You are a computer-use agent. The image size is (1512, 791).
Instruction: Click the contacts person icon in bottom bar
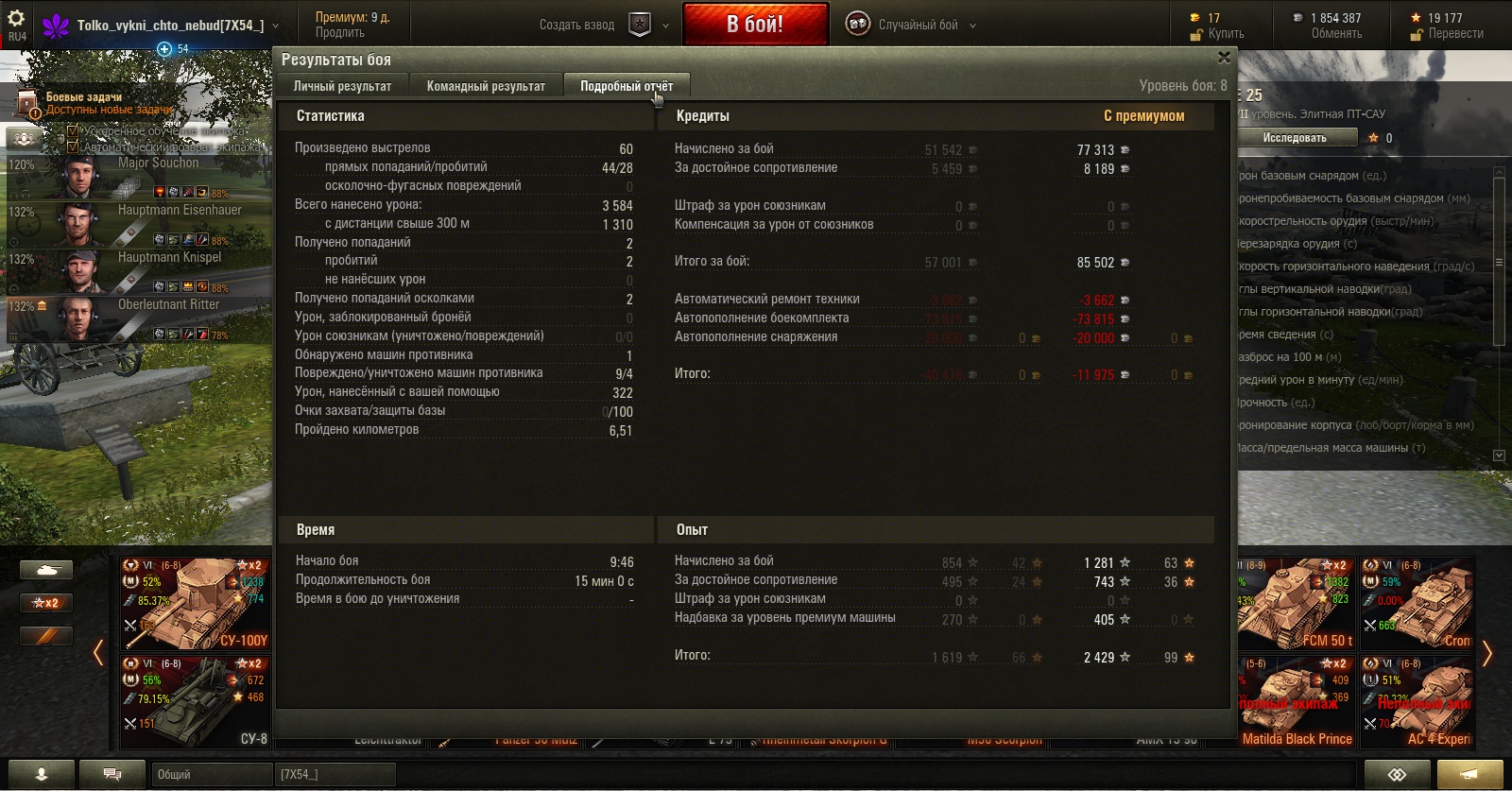click(42, 774)
